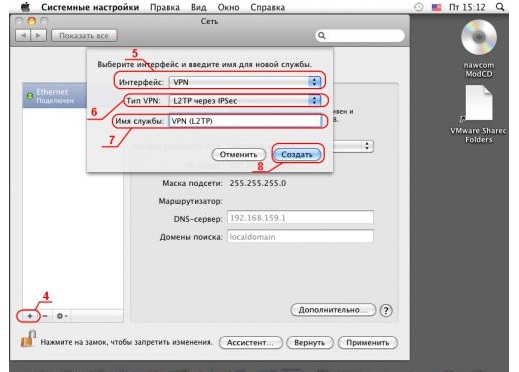Click the lock icon to prevent changes
The width and height of the screenshot is (519, 372).
pos(29,339)
